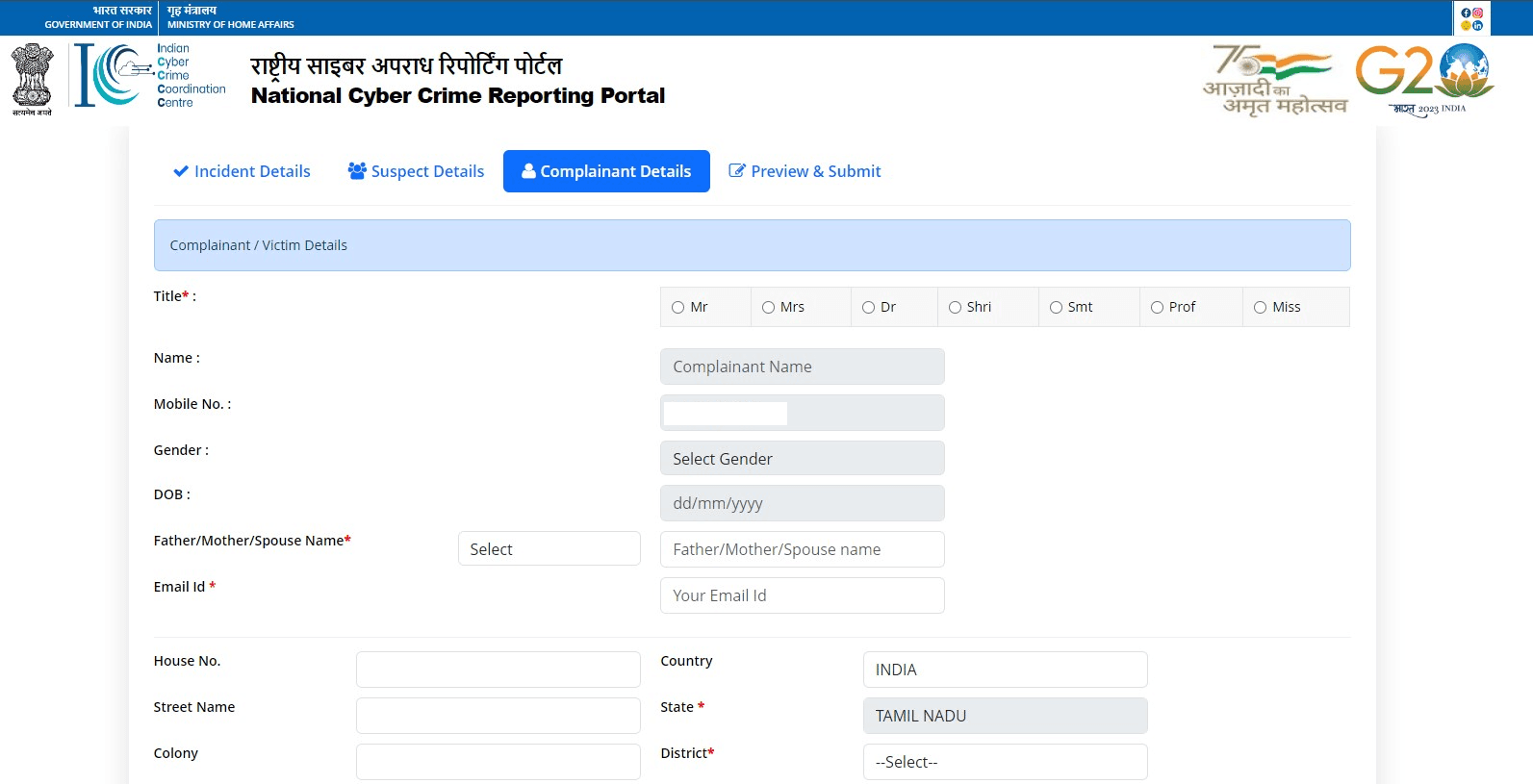The height and width of the screenshot is (784, 1533).
Task: Select the Mrs title option
Action: pos(768,308)
